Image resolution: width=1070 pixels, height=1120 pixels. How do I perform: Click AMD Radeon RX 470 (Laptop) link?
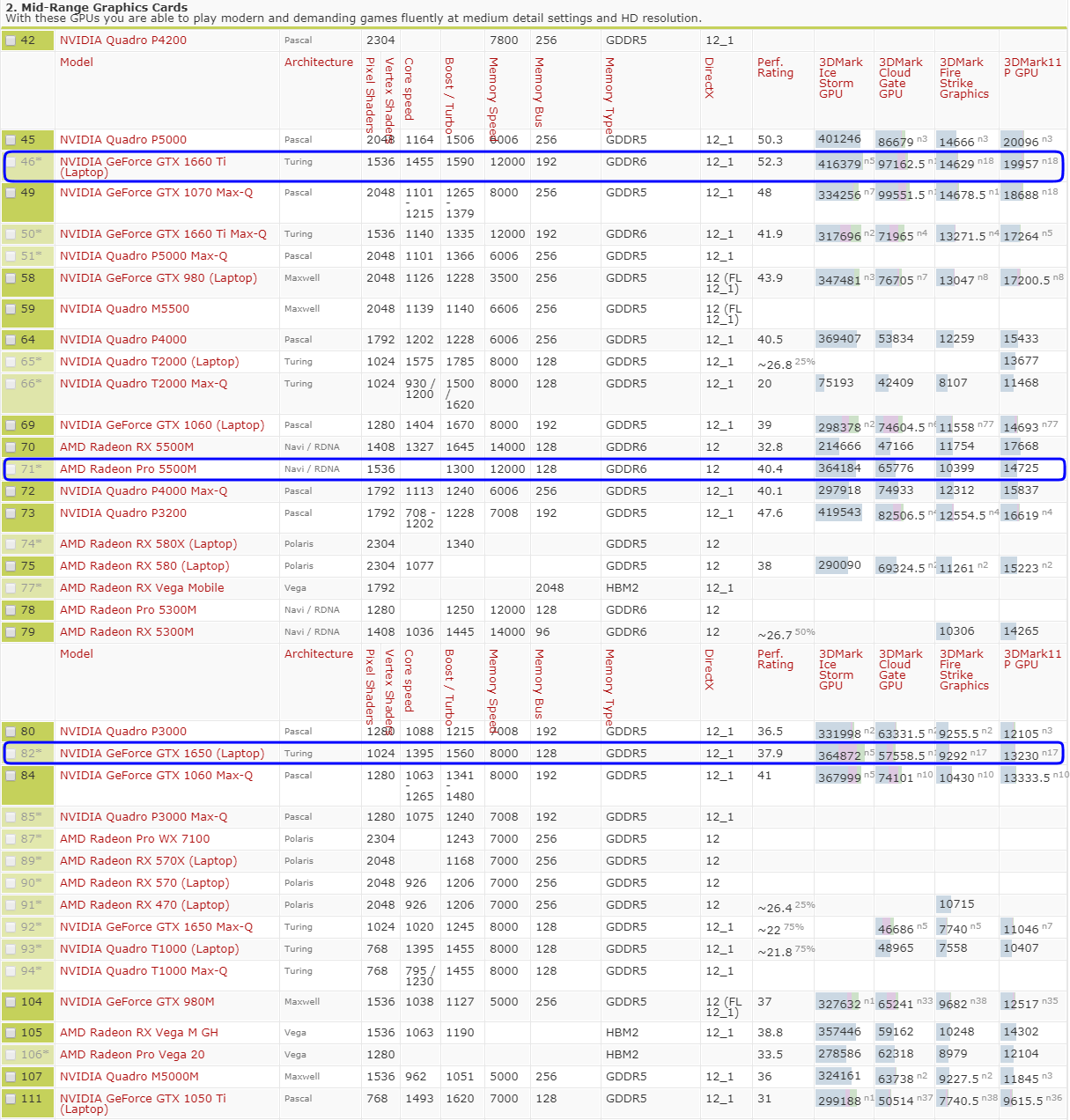pos(144,905)
